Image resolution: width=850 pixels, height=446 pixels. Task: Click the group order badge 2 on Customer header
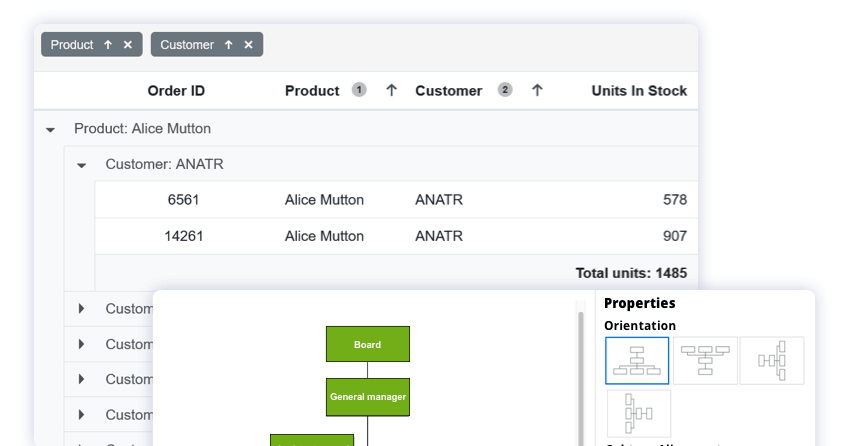pos(505,90)
